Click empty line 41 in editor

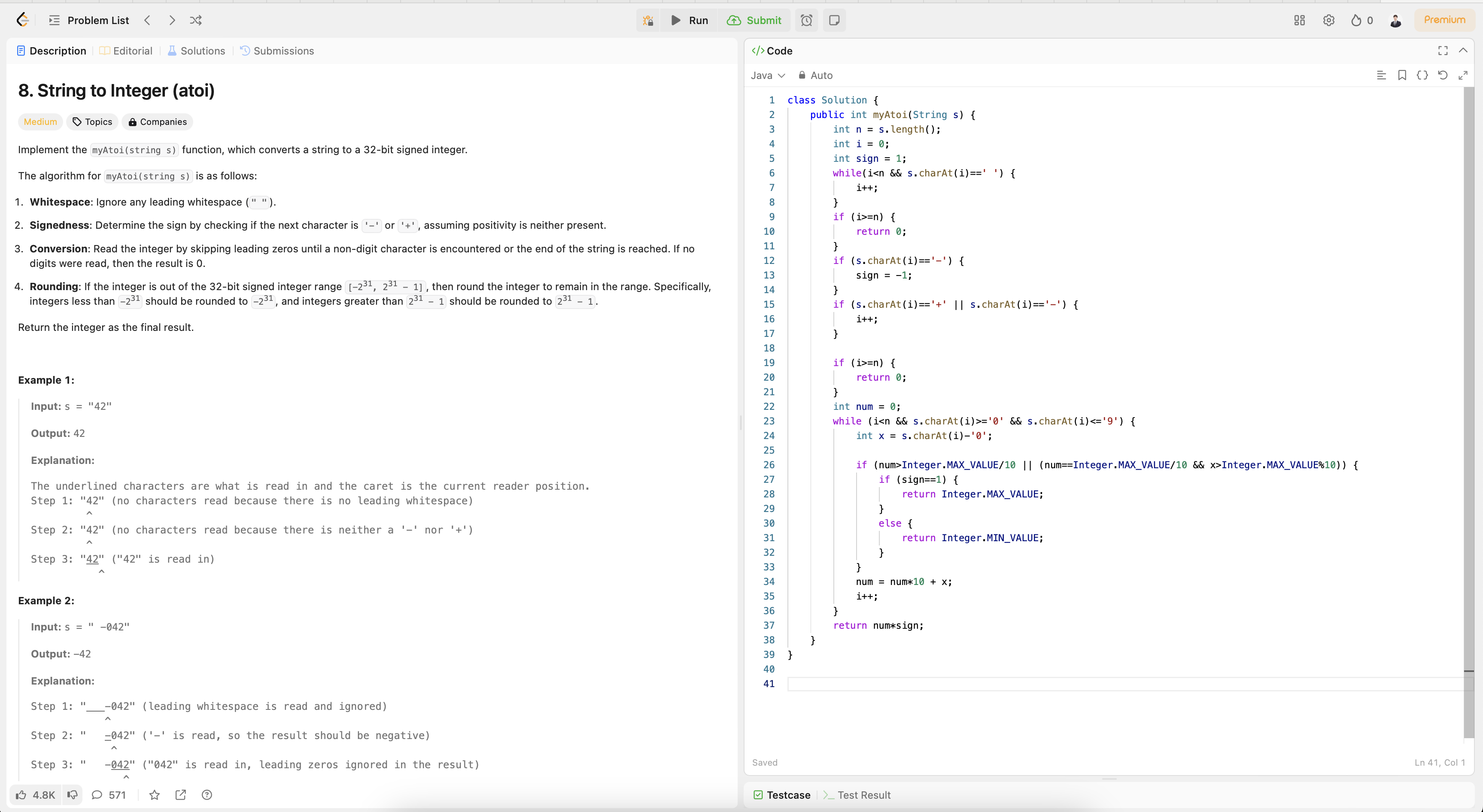(1125, 684)
